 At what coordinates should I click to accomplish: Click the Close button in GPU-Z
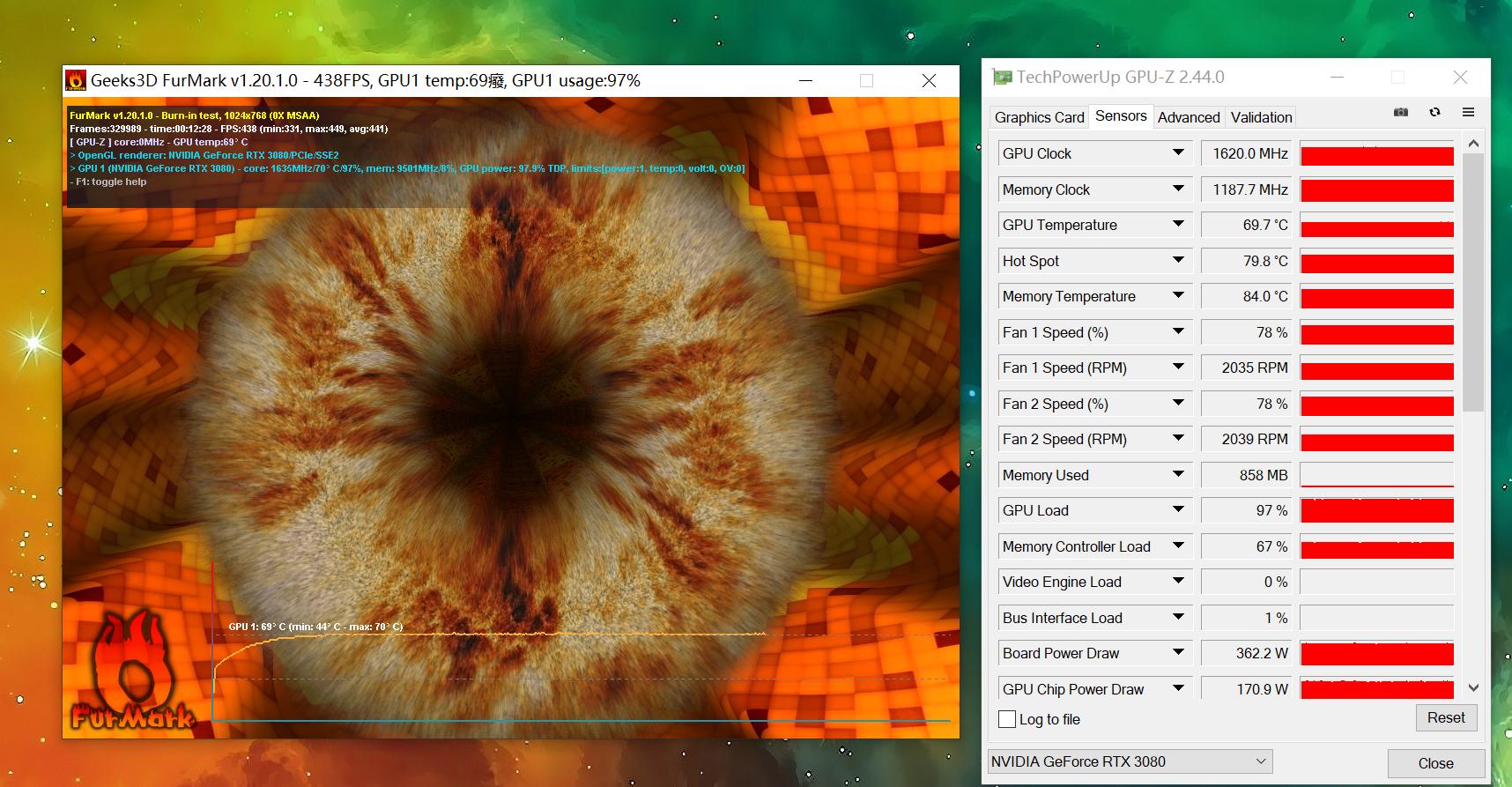[x=1435, y=763]
